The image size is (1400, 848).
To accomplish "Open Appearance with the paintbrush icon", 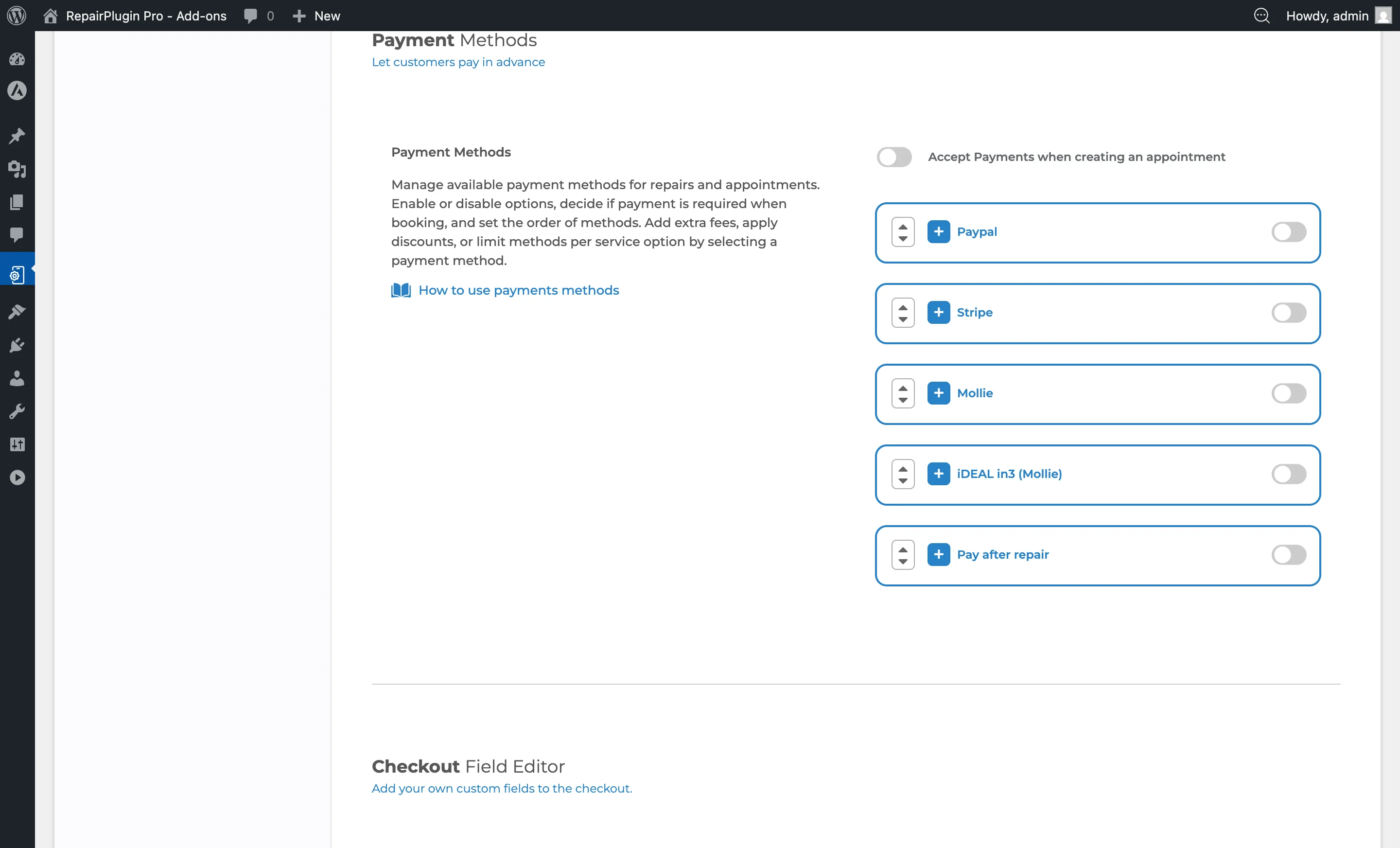I will 17,312.
